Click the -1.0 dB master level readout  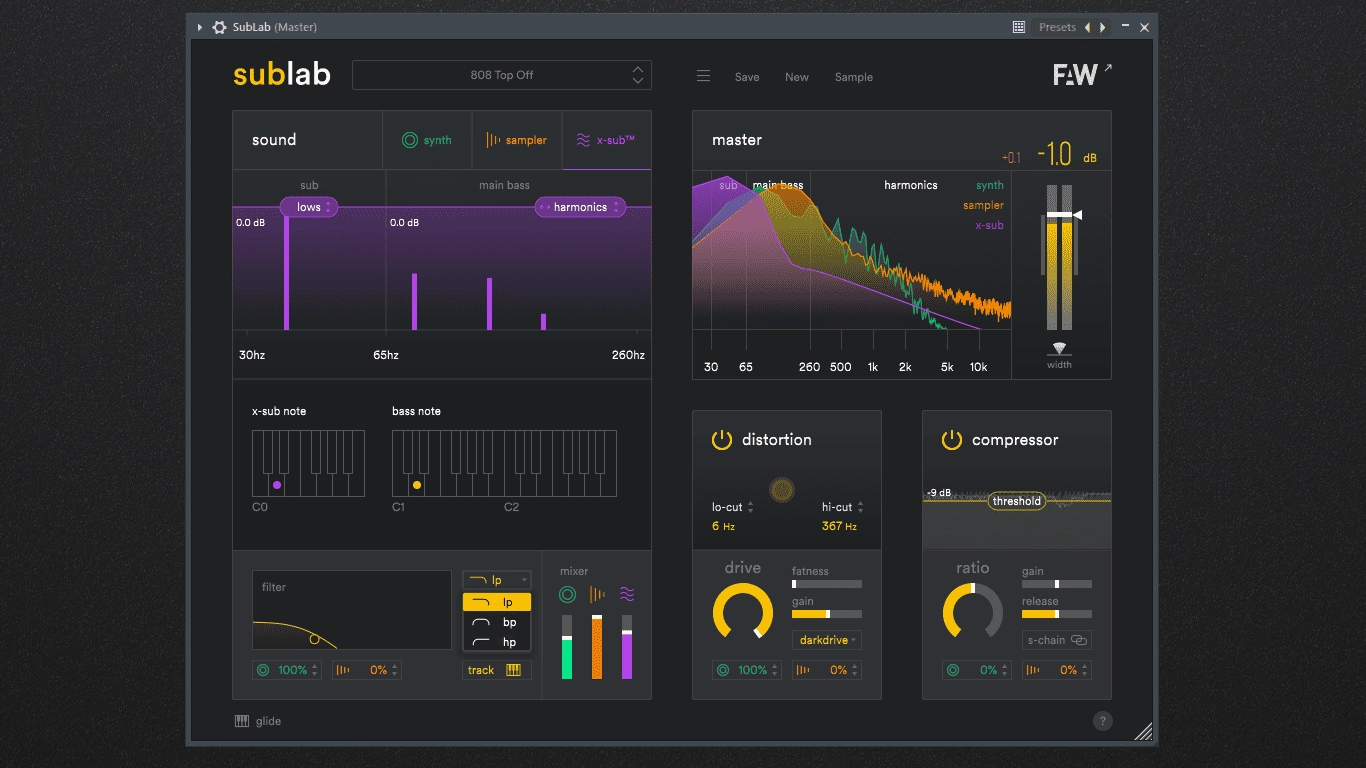[1066, 154]
